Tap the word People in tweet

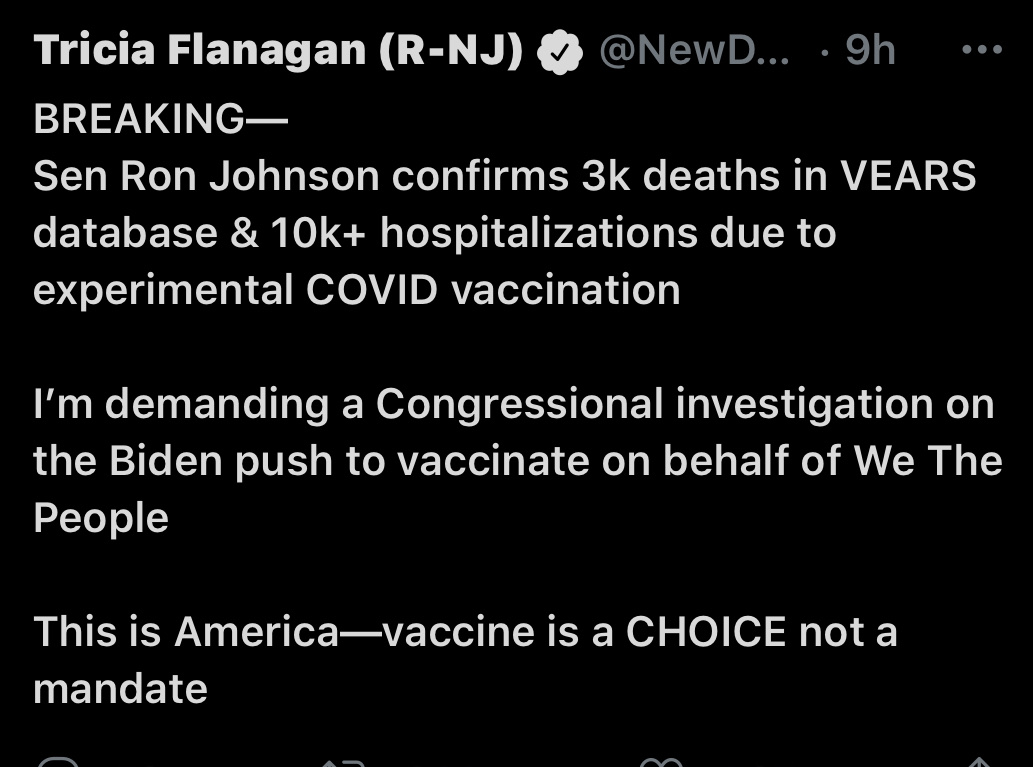pos(101,518)
